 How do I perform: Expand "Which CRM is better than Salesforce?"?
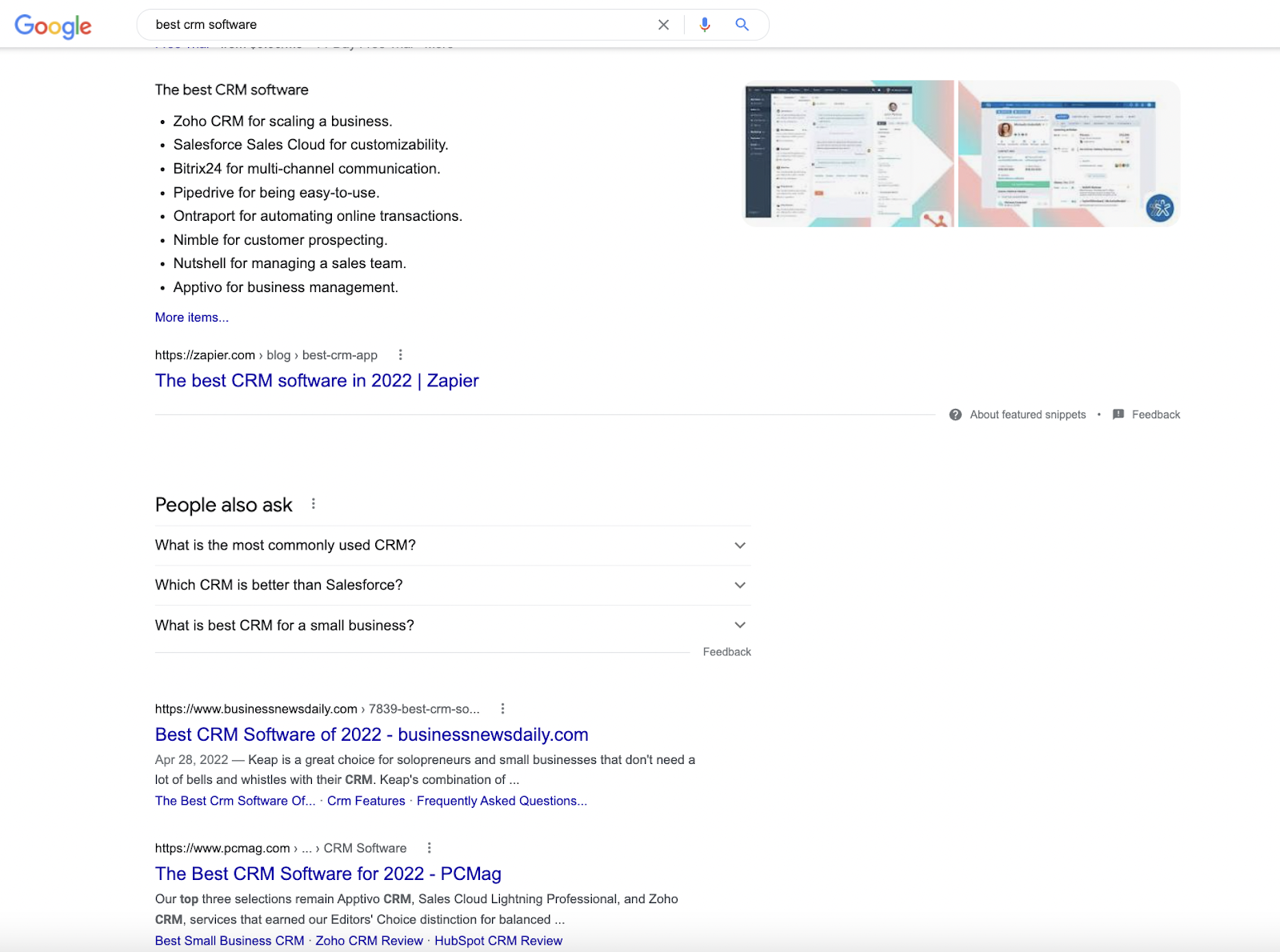pyautogui.click(x=740, y=585)
